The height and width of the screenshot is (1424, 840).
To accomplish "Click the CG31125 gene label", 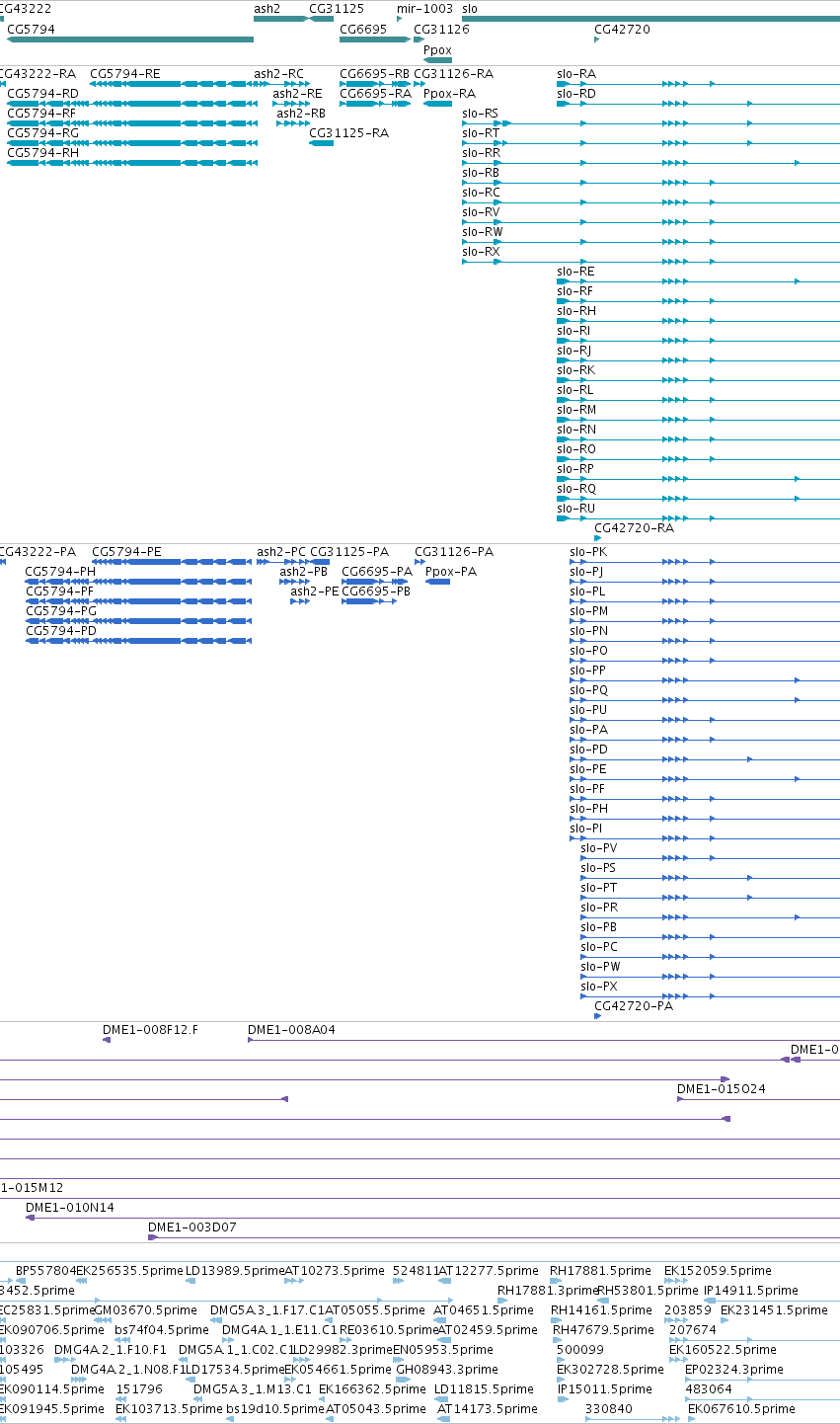I will (x=337, y=8).
